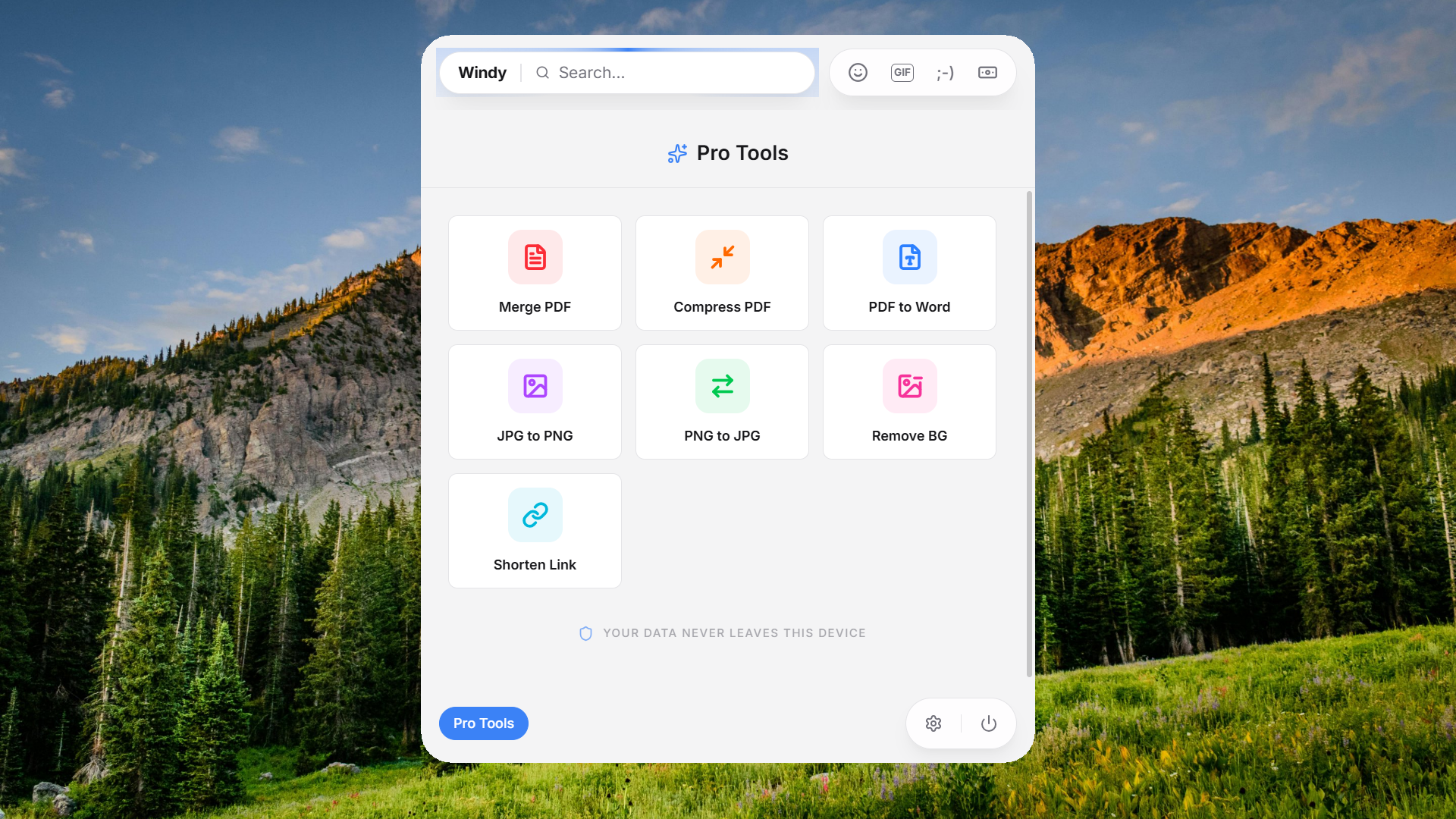Open the emoji smiley picker
The height and width of the screenshot is (819, 1456).
(x=858, y=72)
